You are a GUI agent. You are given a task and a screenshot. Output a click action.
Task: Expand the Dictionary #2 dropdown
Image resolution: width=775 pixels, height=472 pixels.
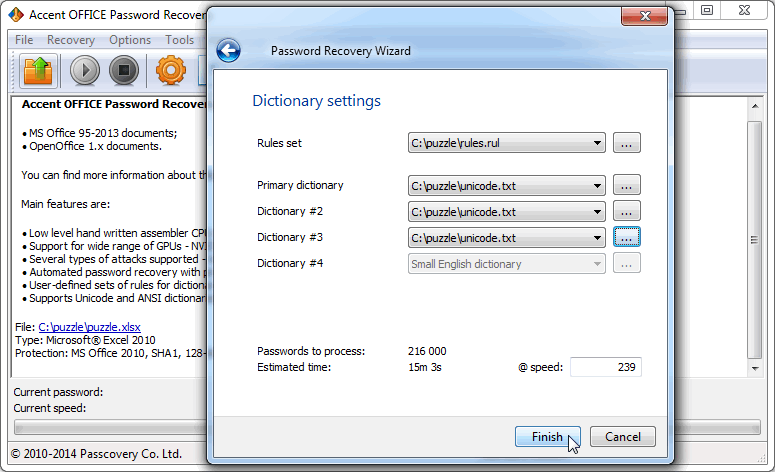pos(597,211)
